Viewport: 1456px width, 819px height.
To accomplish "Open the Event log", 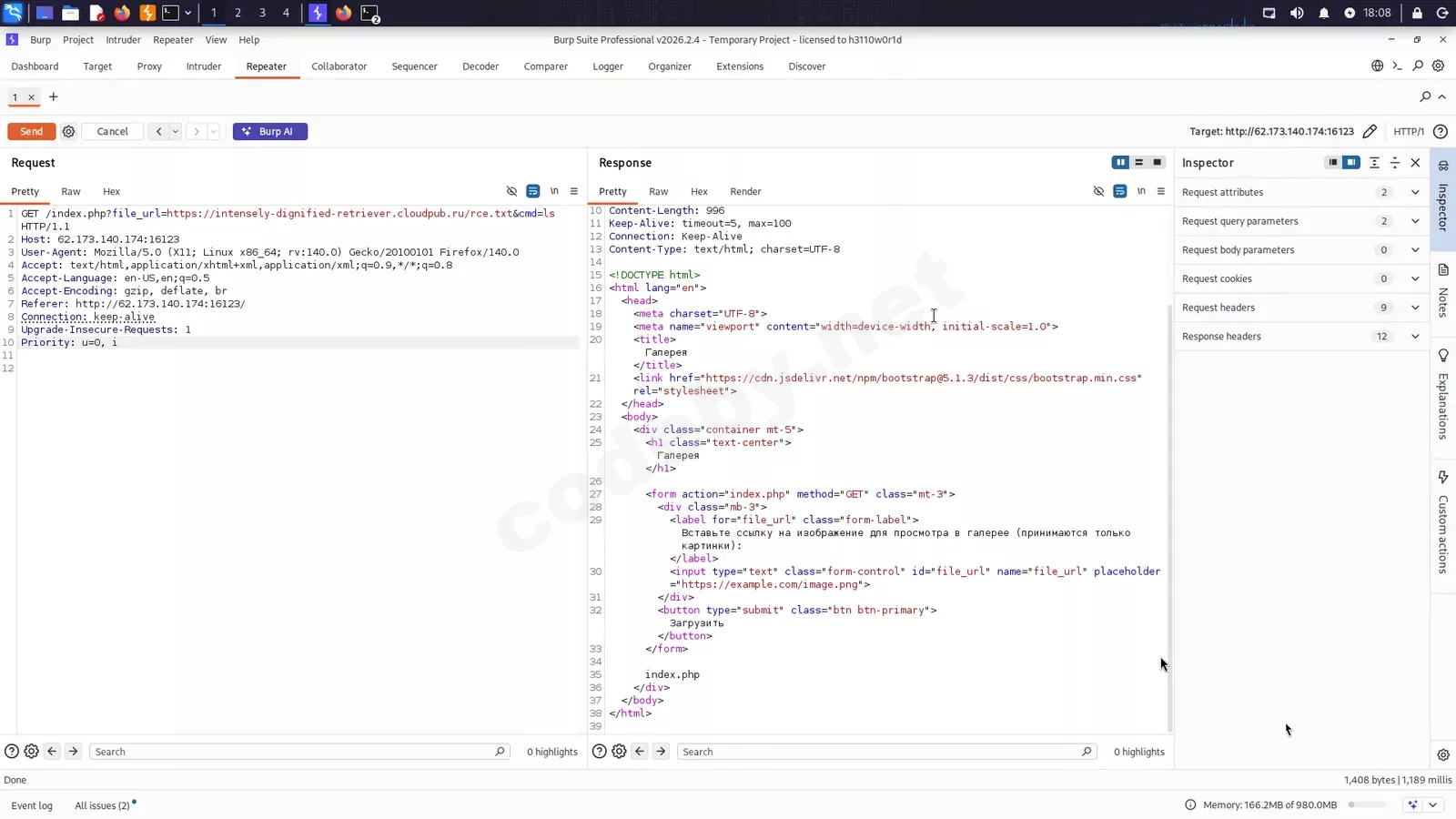I will 32,805.
